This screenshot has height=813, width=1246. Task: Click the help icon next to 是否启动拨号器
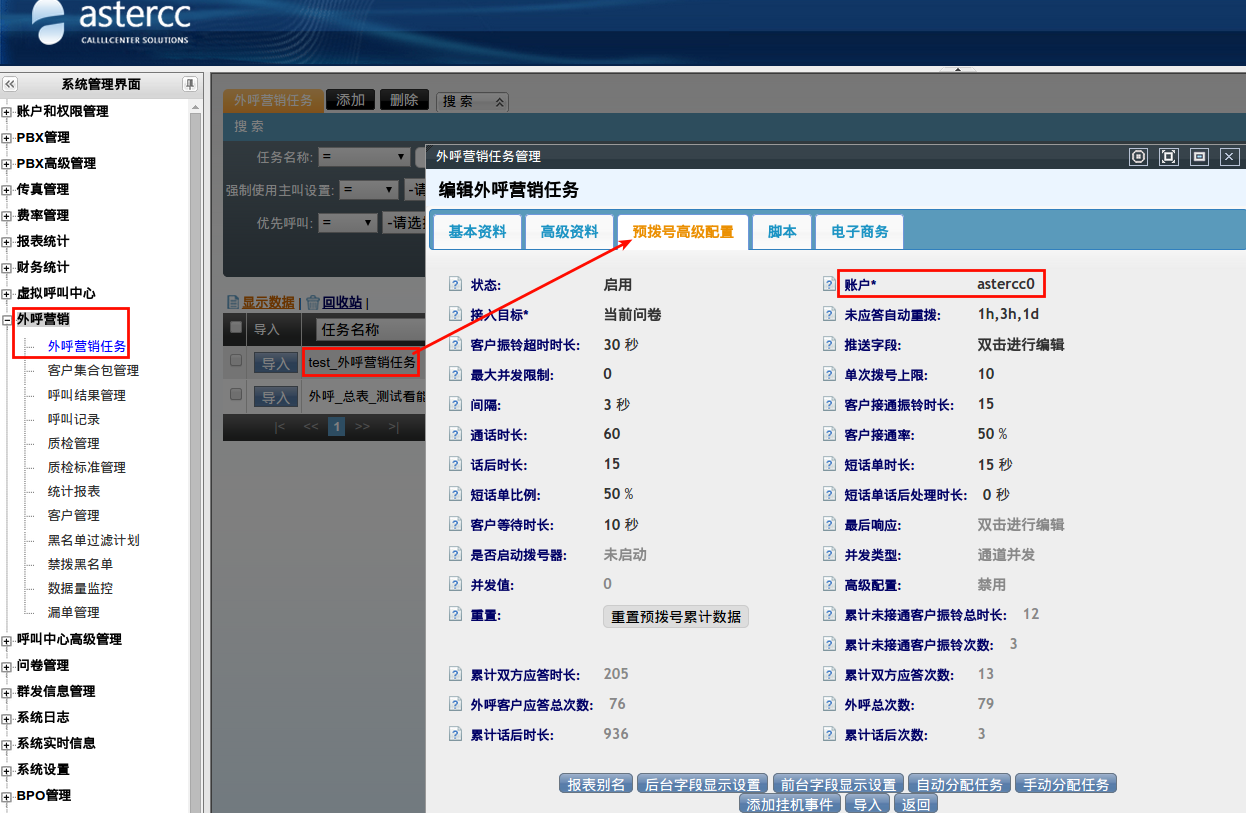tap(455, 555)
